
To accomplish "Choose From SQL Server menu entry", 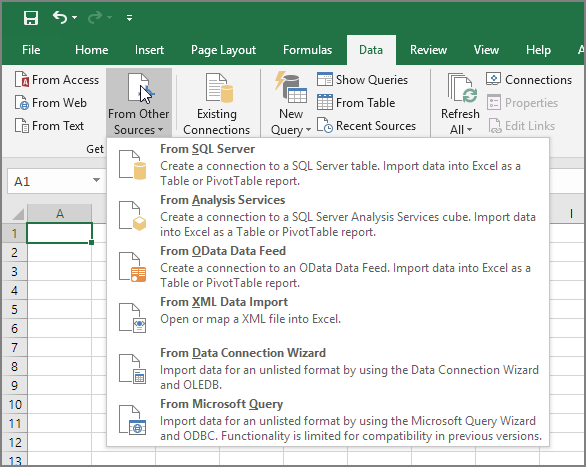I will point(327,164).
